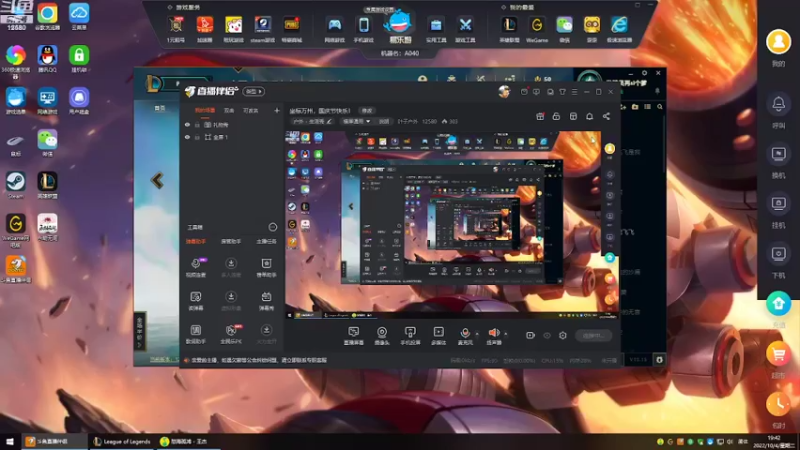Open the 手机投屏 phone casting source
Screen dimensions: 800x450
(x=410, y=336)
